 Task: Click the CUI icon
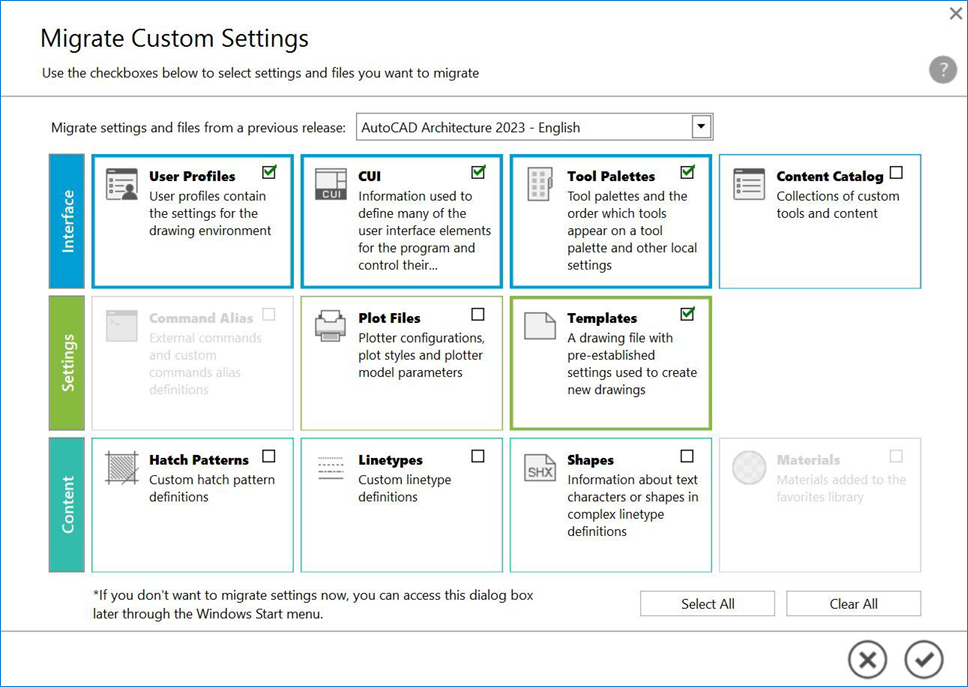click(330, 184)
